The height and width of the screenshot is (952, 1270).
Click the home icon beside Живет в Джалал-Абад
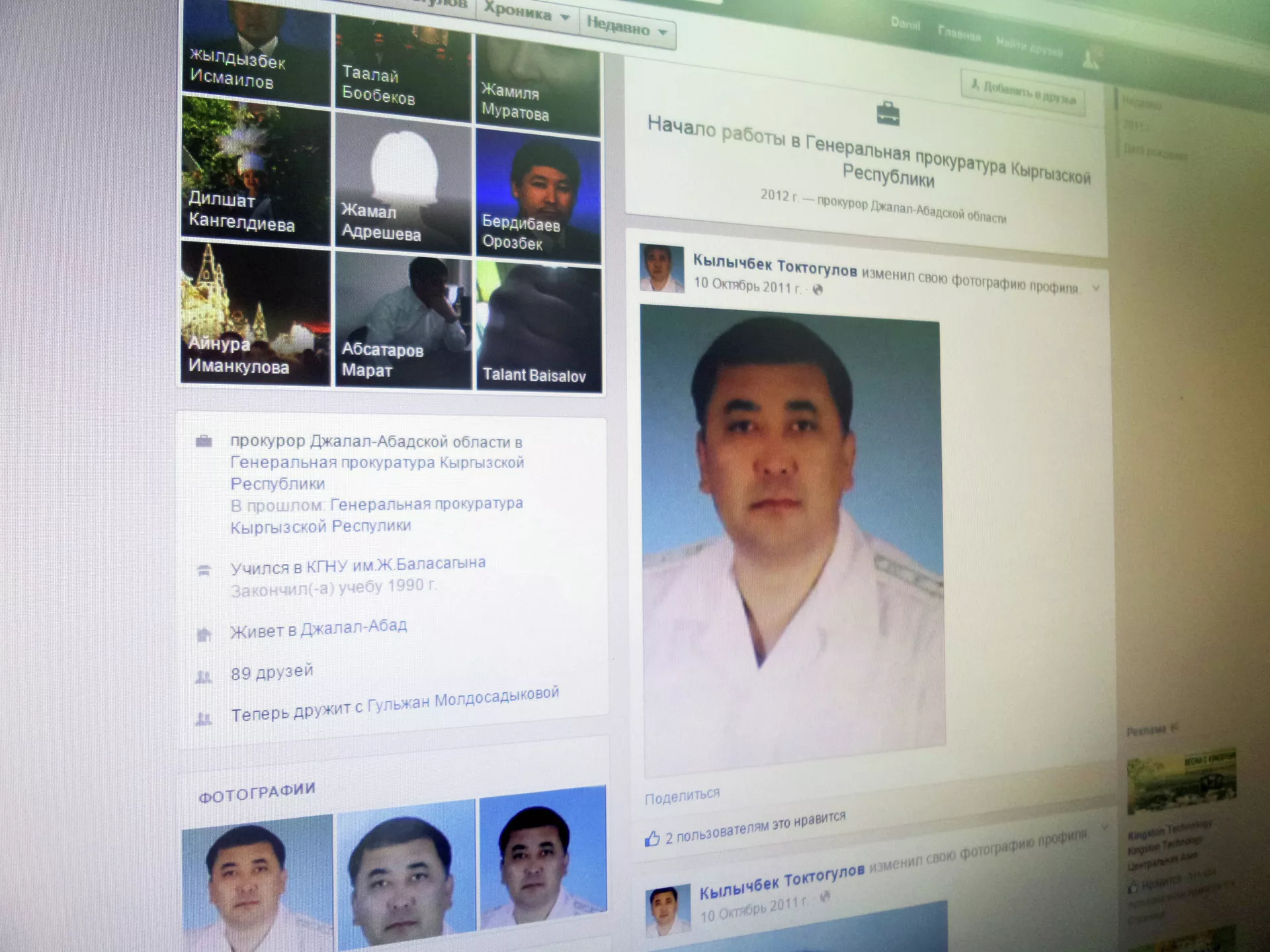pyautogui.click(x=204, y=635)
